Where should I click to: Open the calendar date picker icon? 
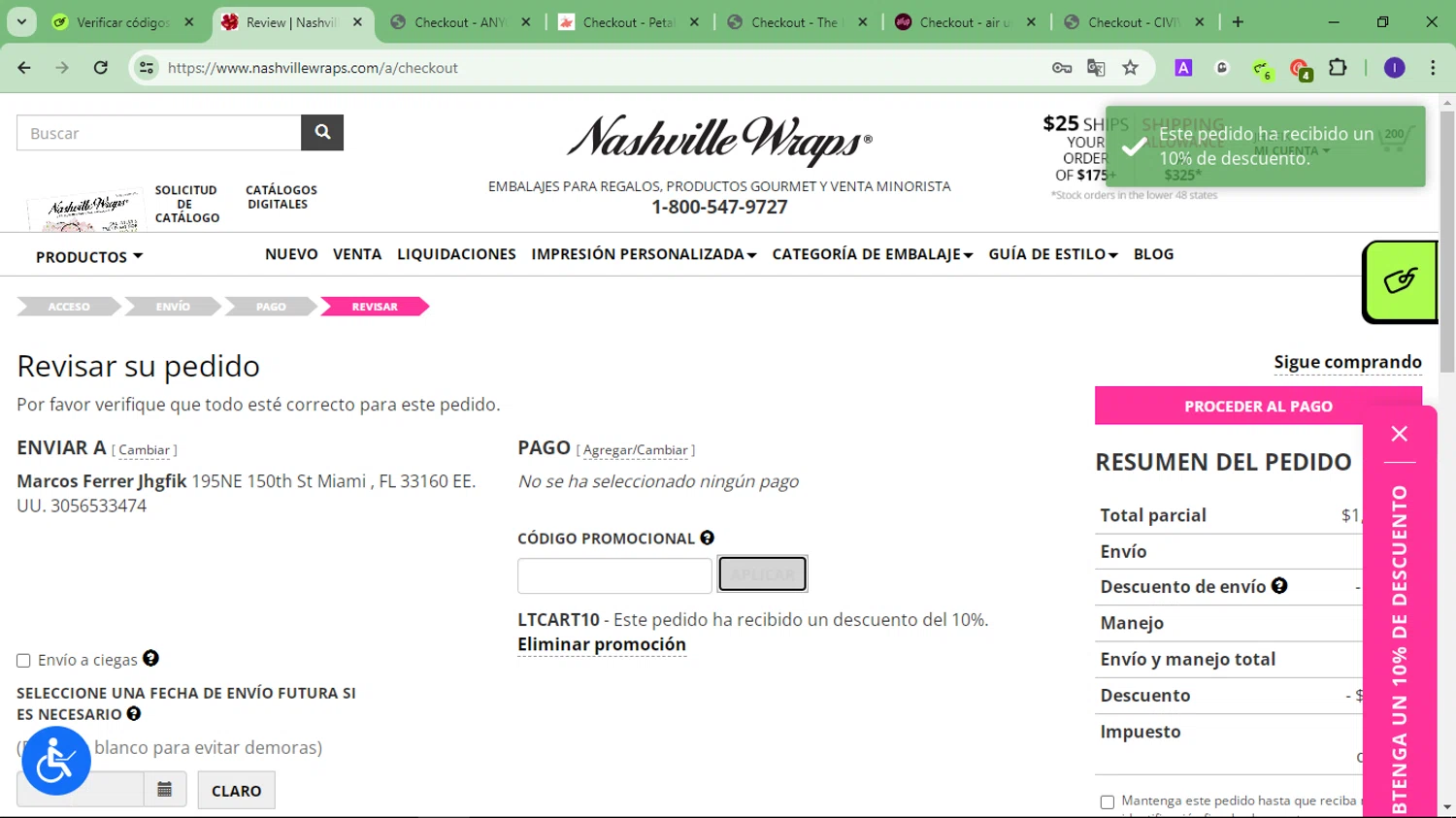click(x=165, y=790)
